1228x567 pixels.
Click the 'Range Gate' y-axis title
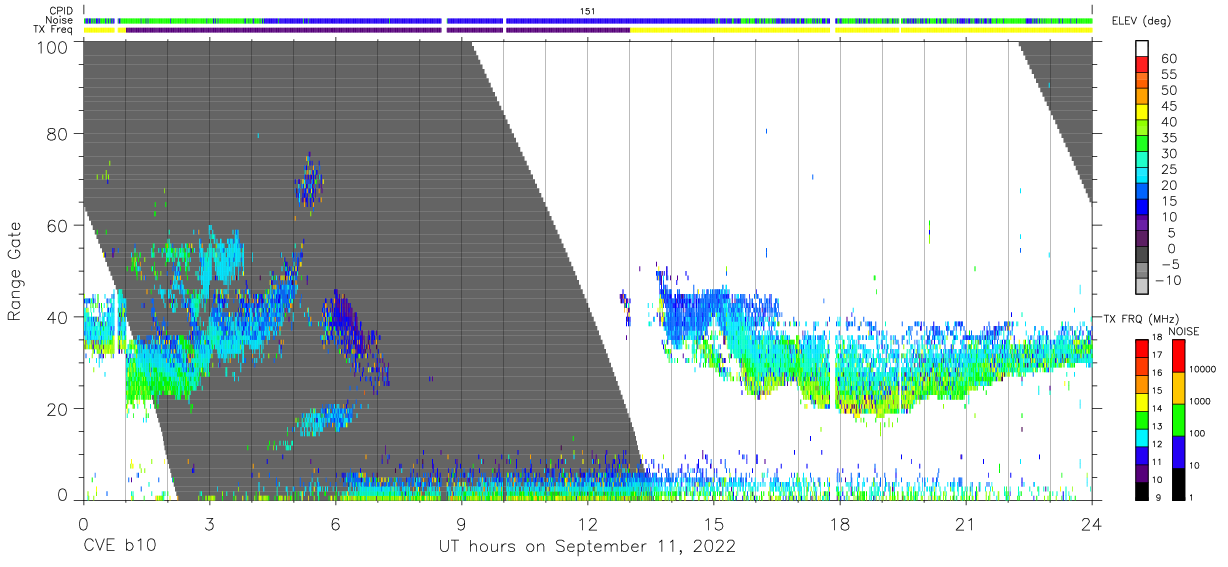(x=15, y=272)
